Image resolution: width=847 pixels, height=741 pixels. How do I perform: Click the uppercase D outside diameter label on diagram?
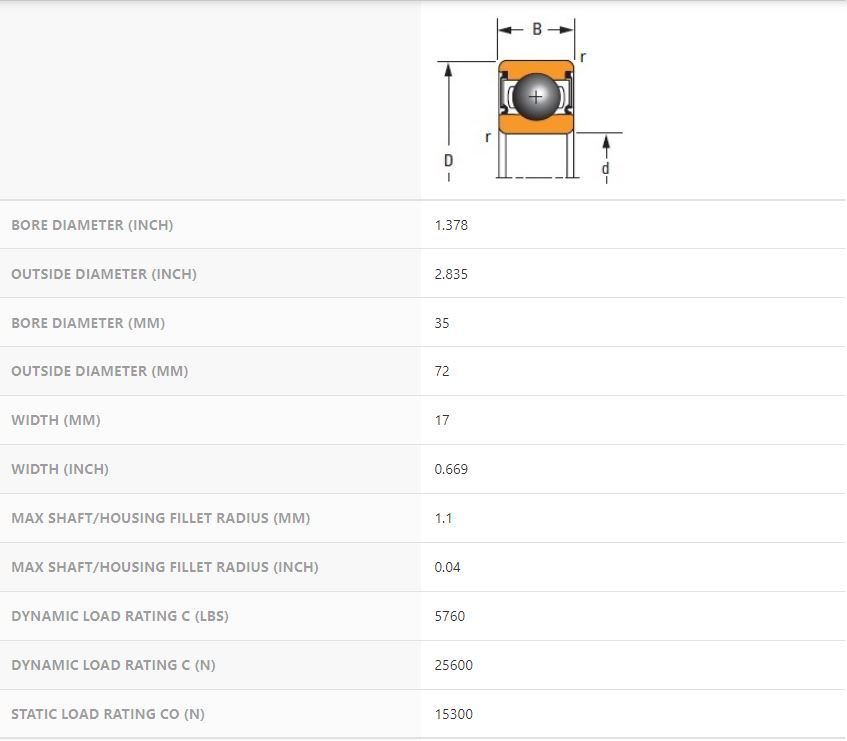pyautogui.click(x=448, y=160)
